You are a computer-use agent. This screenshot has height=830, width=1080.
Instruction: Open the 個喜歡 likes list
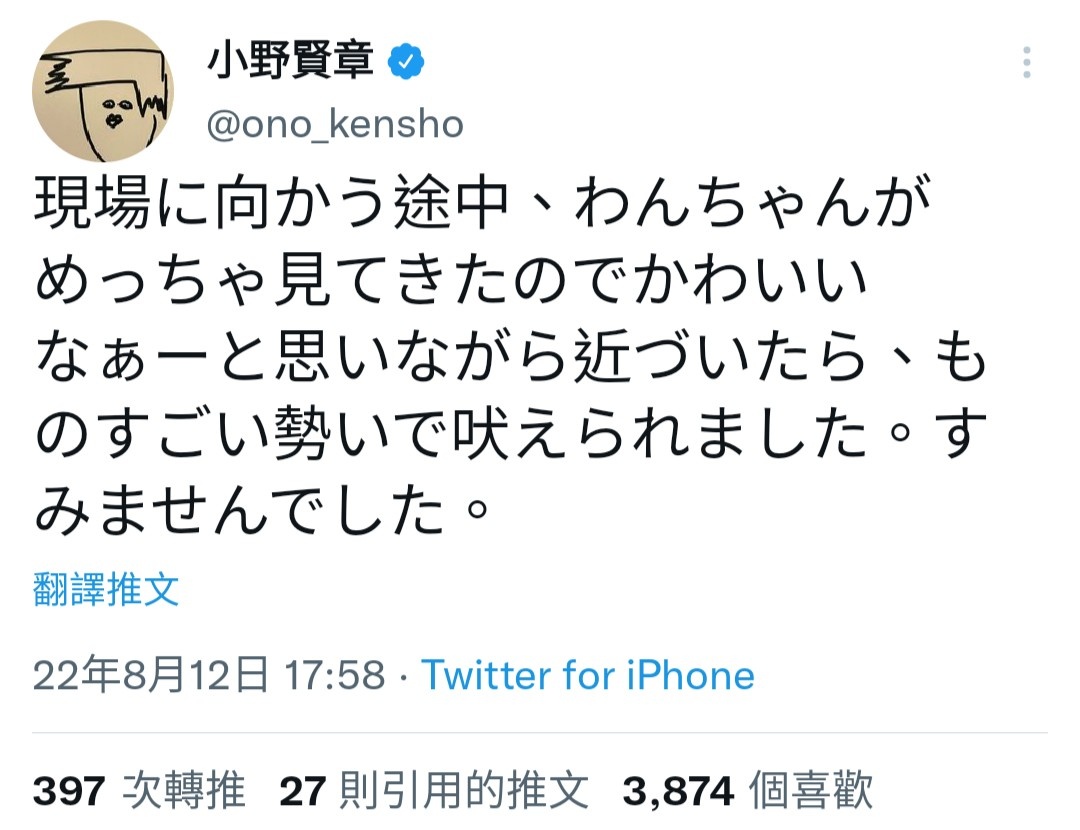pos(811,790)
